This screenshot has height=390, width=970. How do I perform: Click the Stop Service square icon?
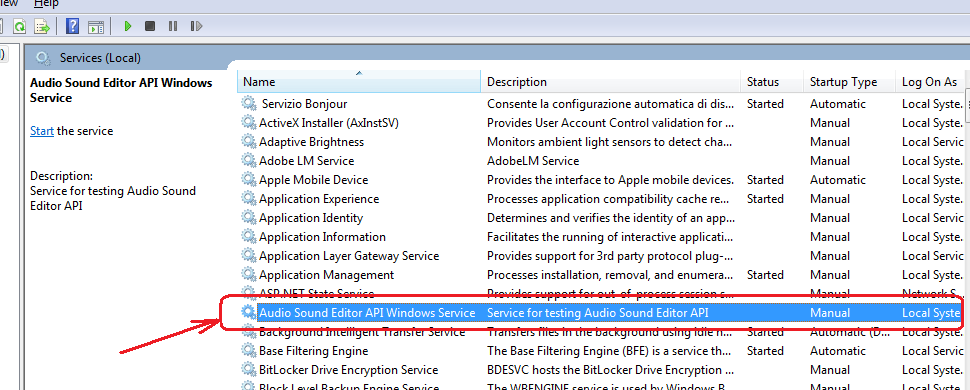[150, 26]
